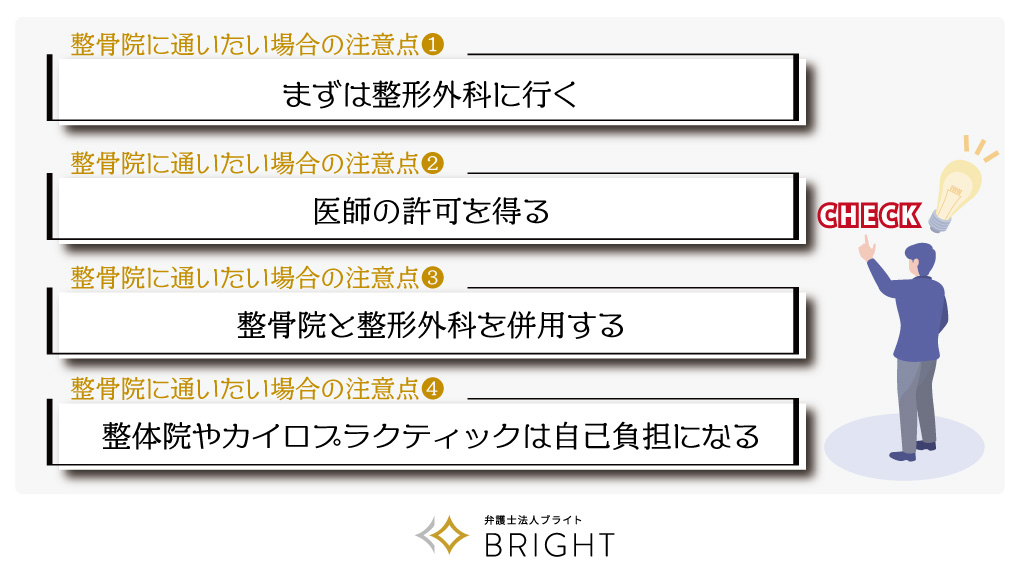Click the first 整骨院に通いたい場合の注意点 heading
Screen dimensions: 1024x576
[245, 45]
